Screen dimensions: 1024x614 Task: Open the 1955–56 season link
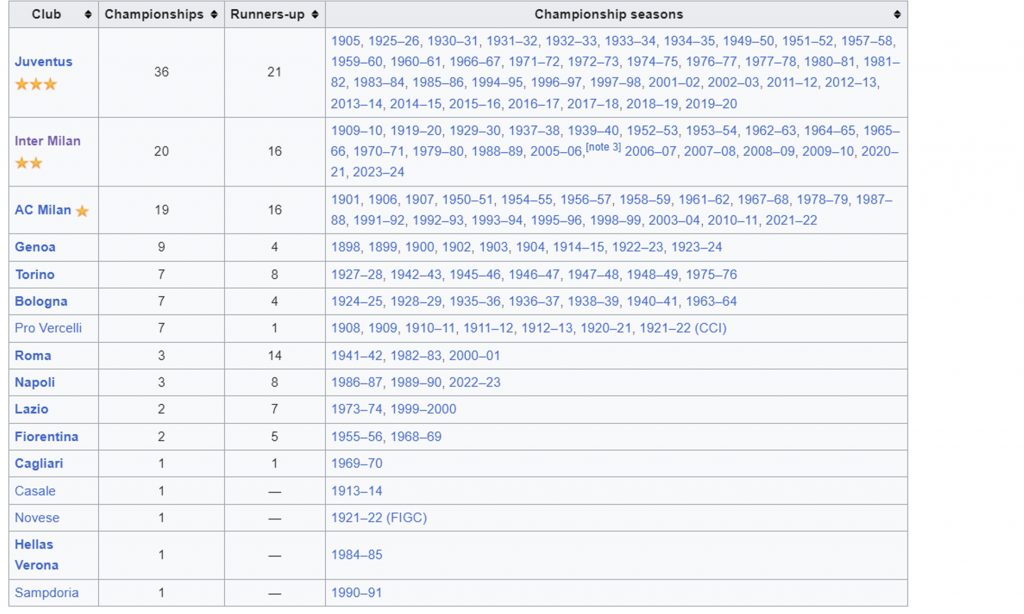[x=357, y=436]
